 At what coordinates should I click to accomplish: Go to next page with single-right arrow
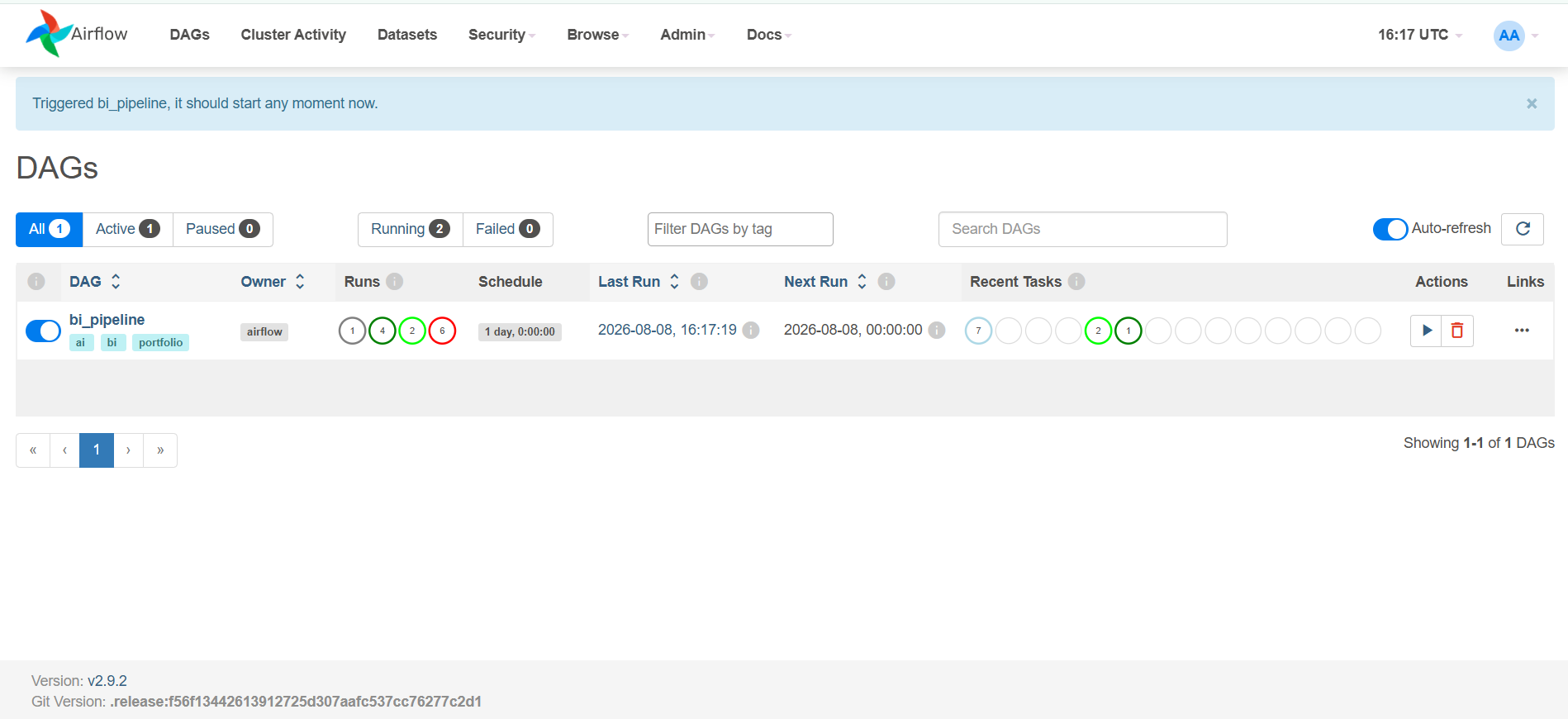click(x=128, y=450)
